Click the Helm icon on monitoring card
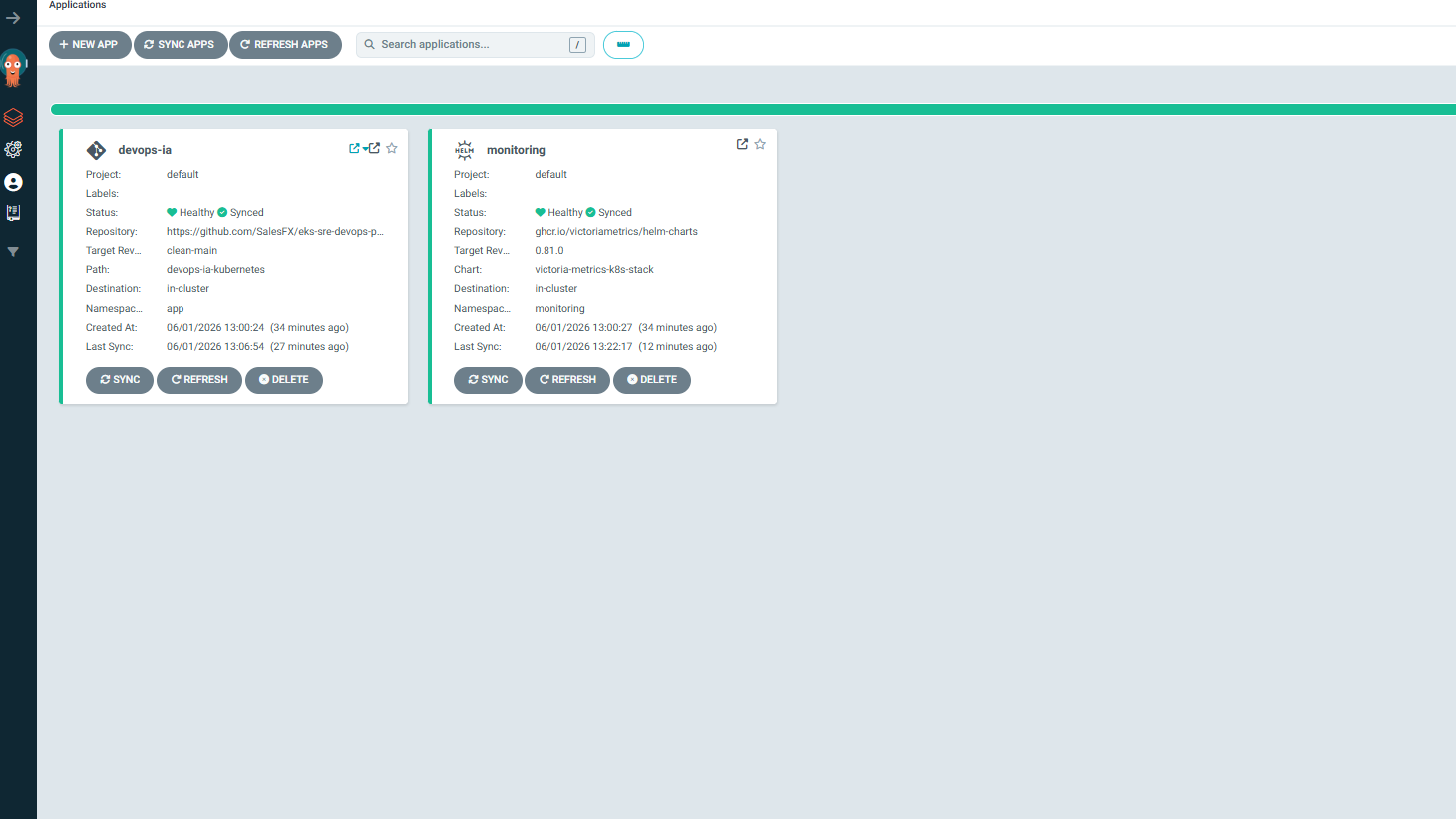Viewport: 1456px width, 819px height. (465, 150)
